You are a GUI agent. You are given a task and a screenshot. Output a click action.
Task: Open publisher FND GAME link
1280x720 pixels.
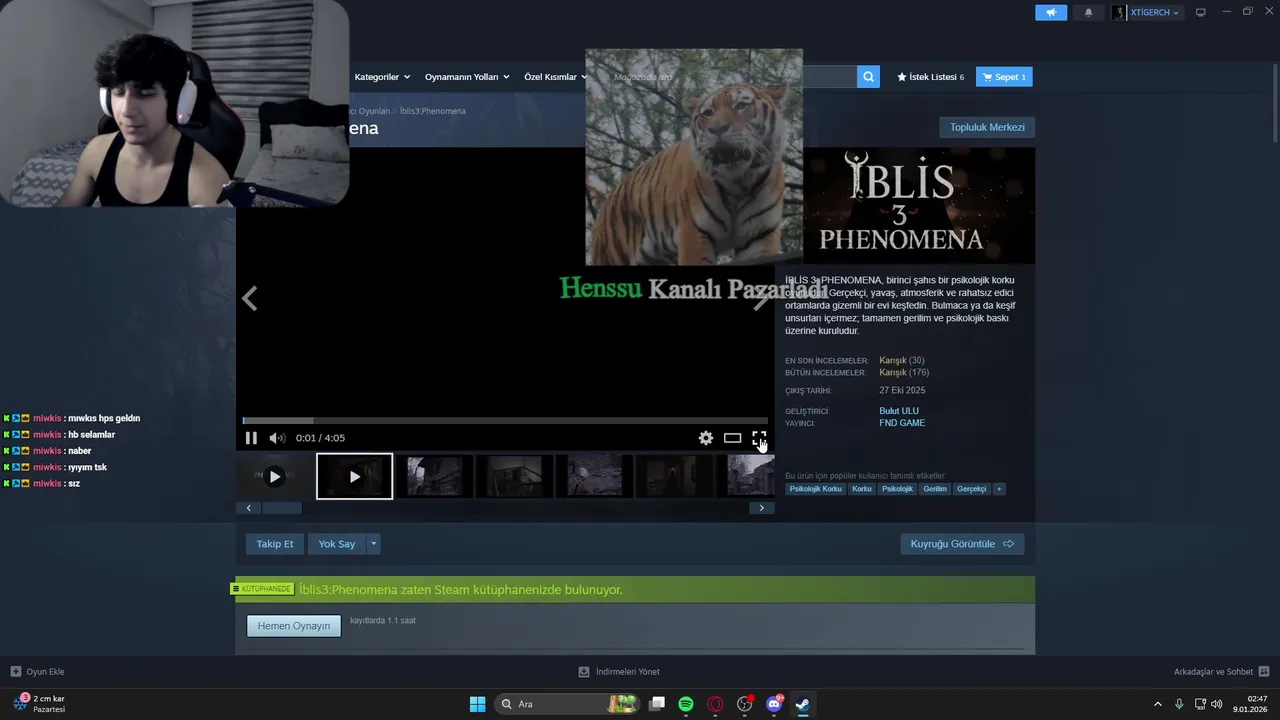point(902,423)
